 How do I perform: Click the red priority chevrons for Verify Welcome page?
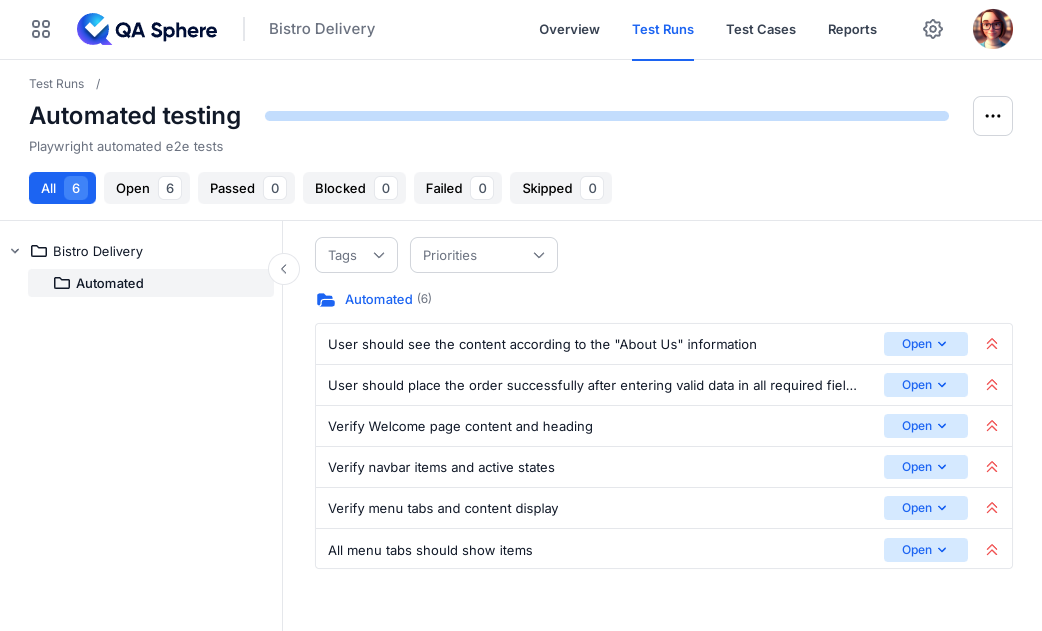[x=991, y=425]
